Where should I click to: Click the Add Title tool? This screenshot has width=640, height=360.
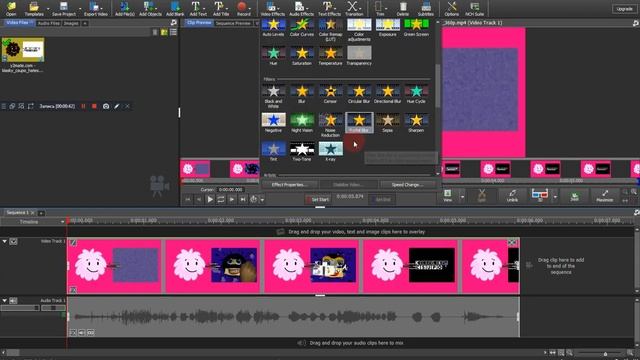[x=221, y=8]
